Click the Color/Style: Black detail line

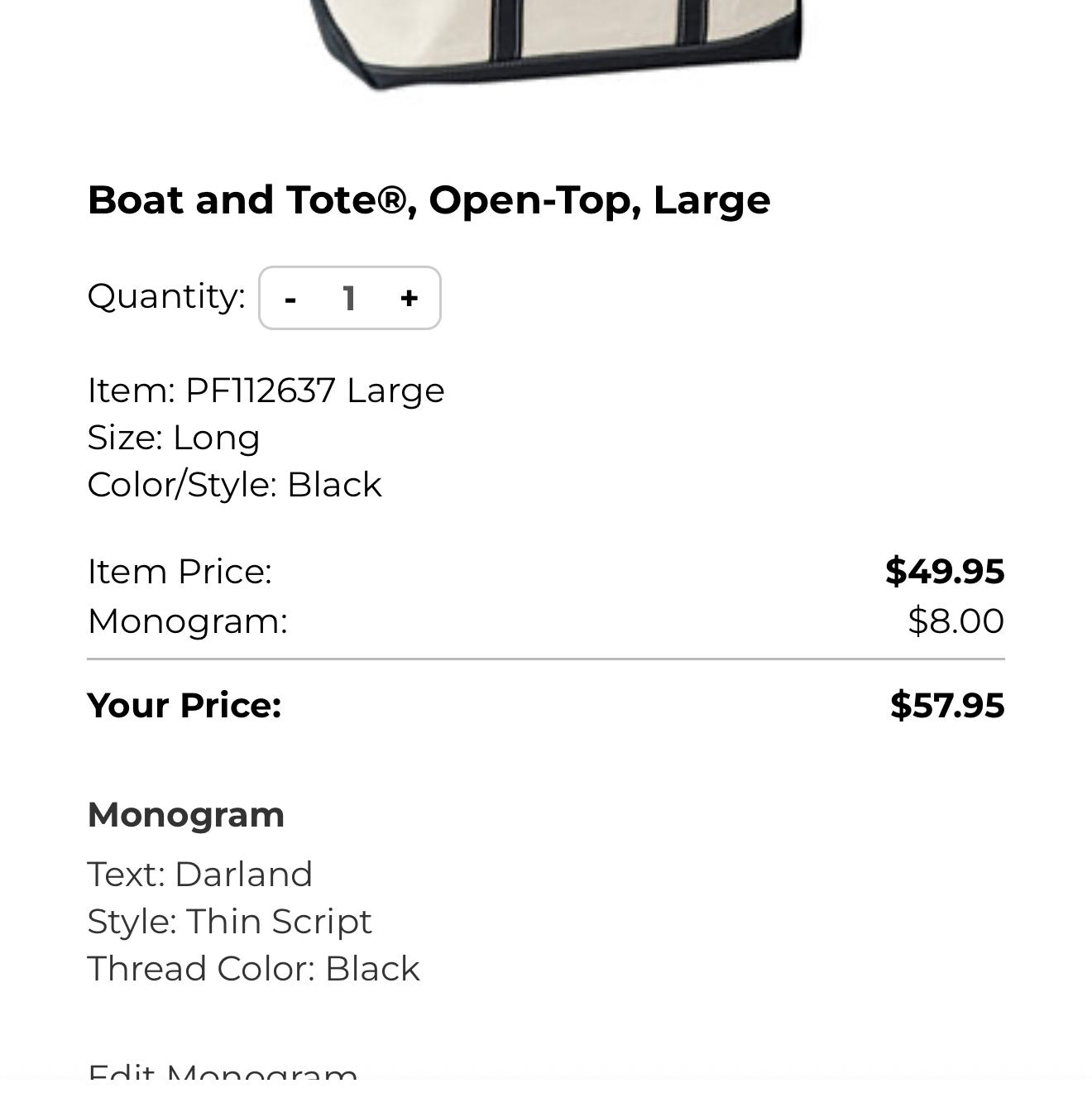point(234,485)
